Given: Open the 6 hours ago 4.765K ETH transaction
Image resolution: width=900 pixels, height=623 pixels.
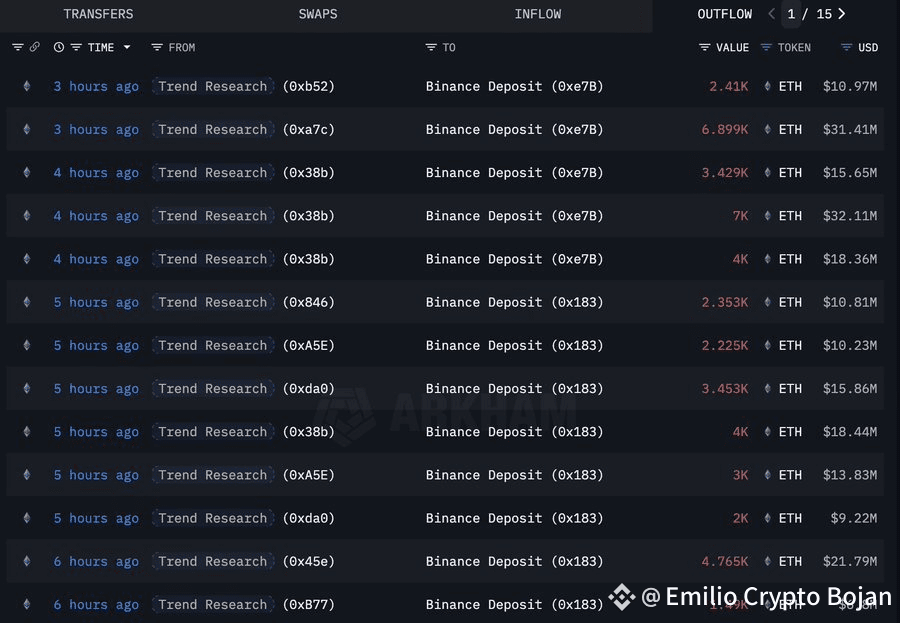Looking at the screenshot, I should click(96, 562).
